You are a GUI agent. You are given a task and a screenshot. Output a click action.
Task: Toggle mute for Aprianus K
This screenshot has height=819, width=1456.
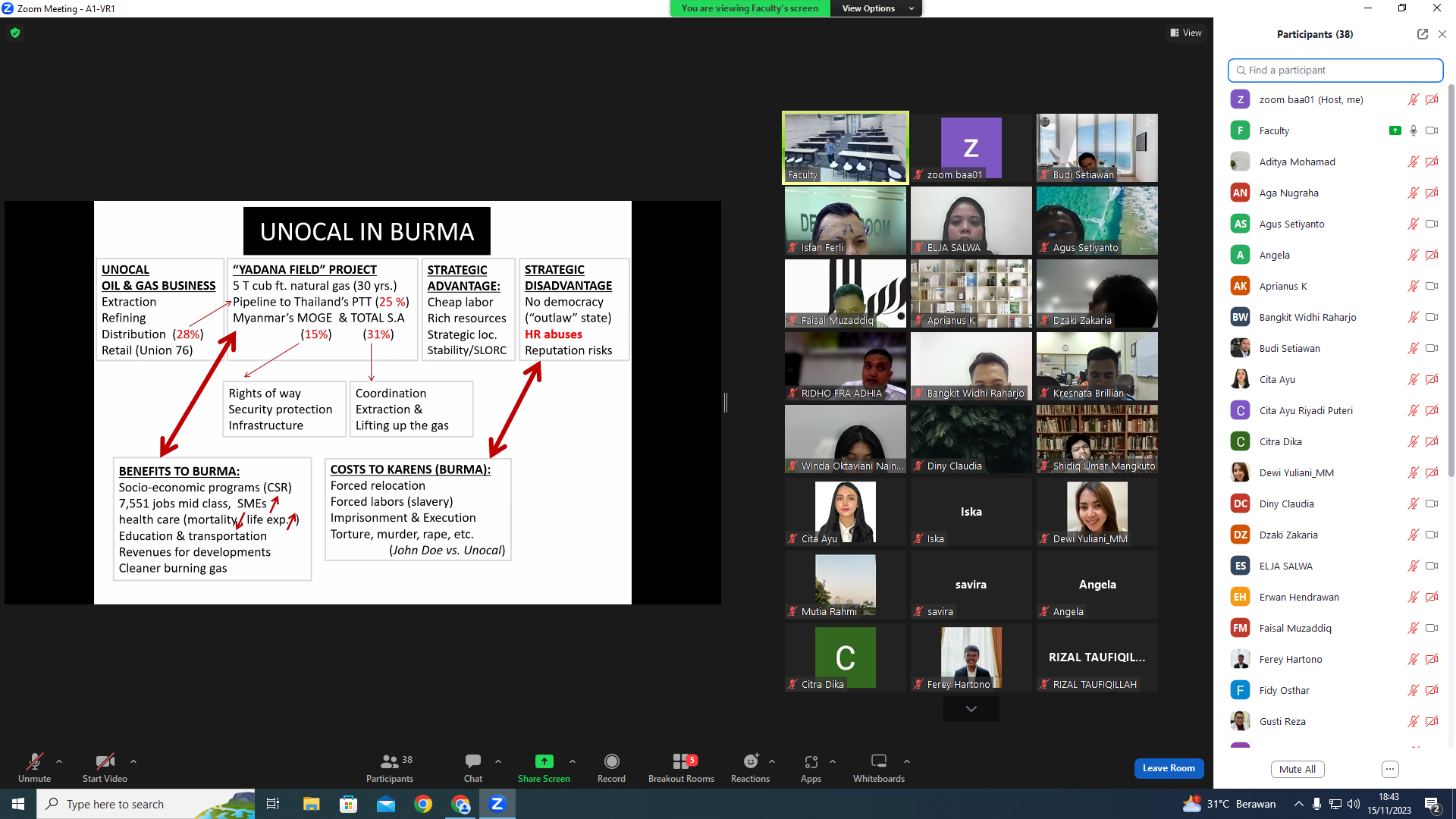[1414, 286]
